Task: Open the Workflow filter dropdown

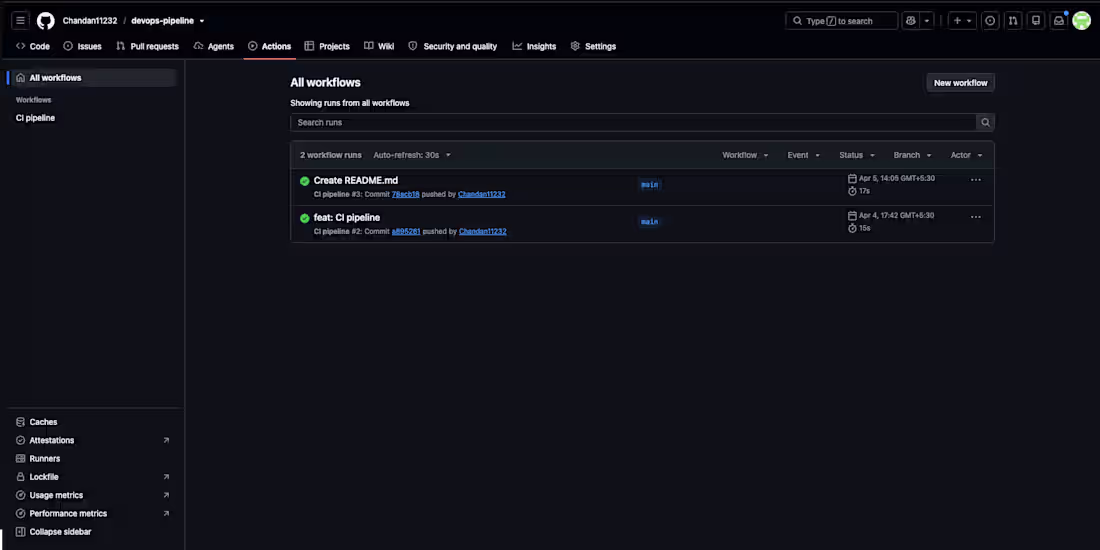Action: pos(745,155)
